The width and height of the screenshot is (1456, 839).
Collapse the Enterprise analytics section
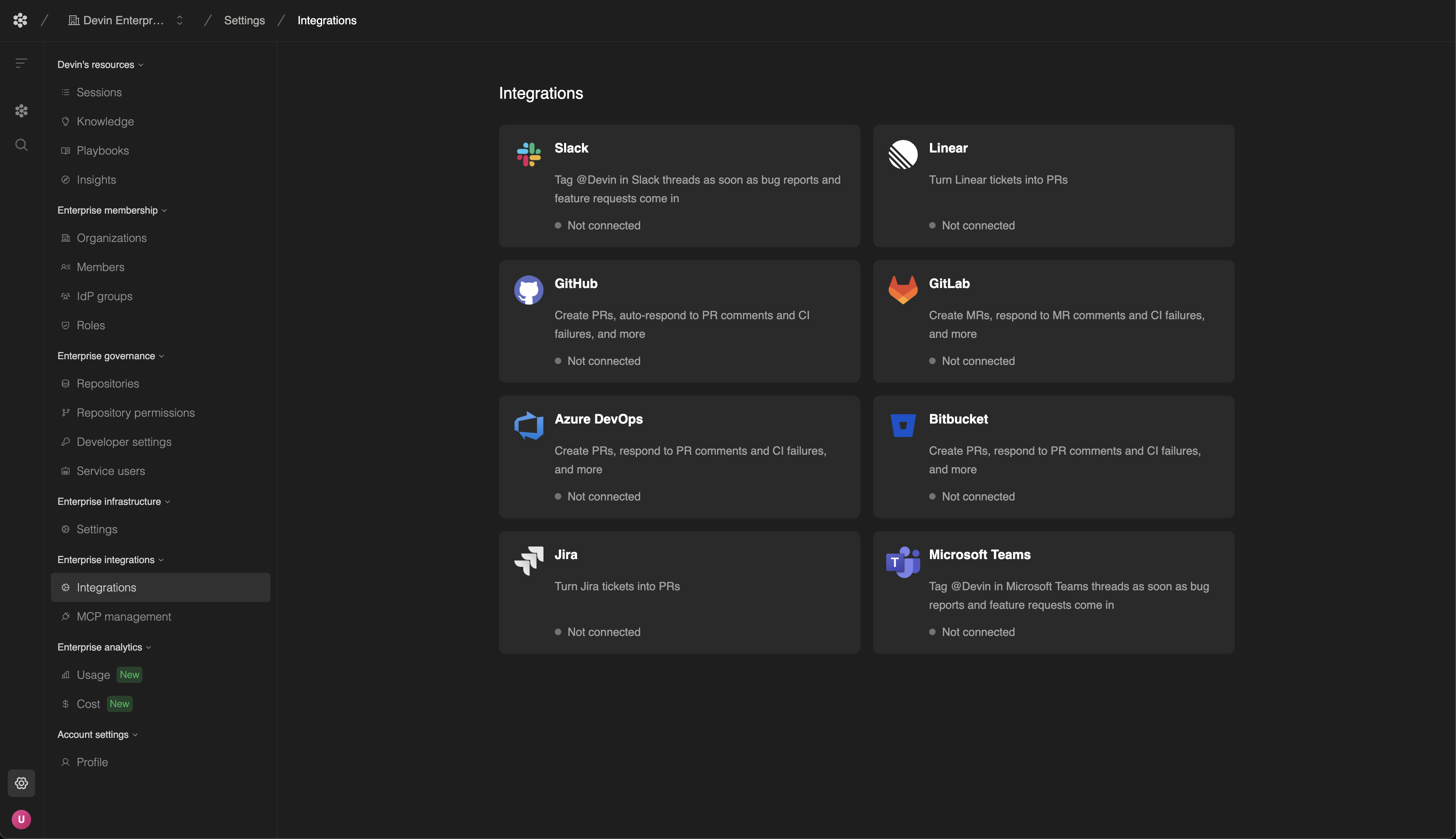point(104,646)
